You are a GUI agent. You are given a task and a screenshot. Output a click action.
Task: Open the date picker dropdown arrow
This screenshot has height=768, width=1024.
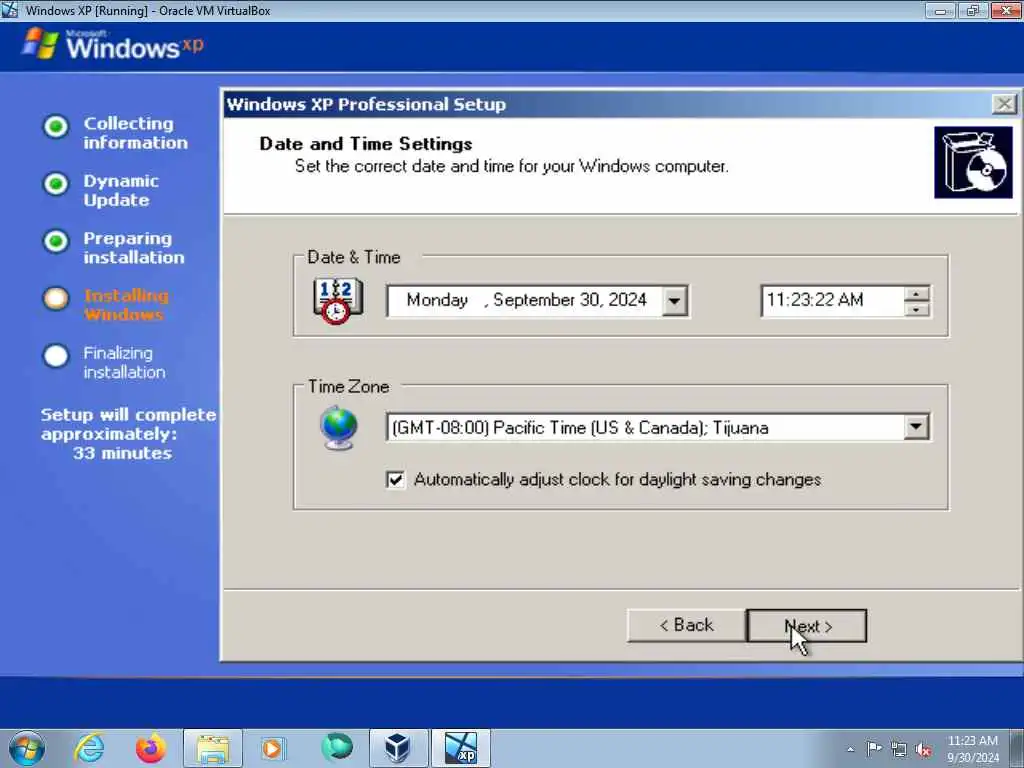(675, 301)
